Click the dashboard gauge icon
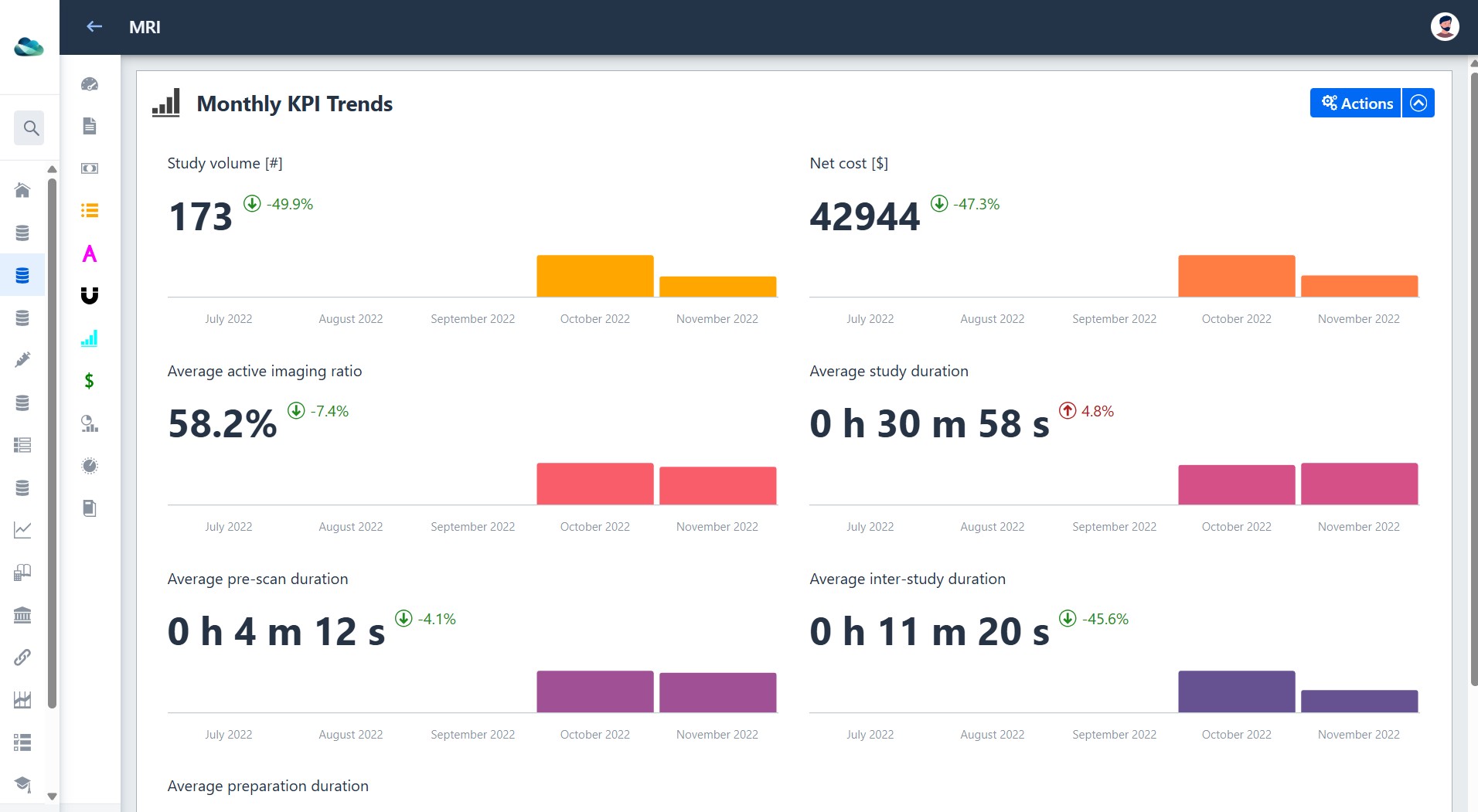 point(90,83)
